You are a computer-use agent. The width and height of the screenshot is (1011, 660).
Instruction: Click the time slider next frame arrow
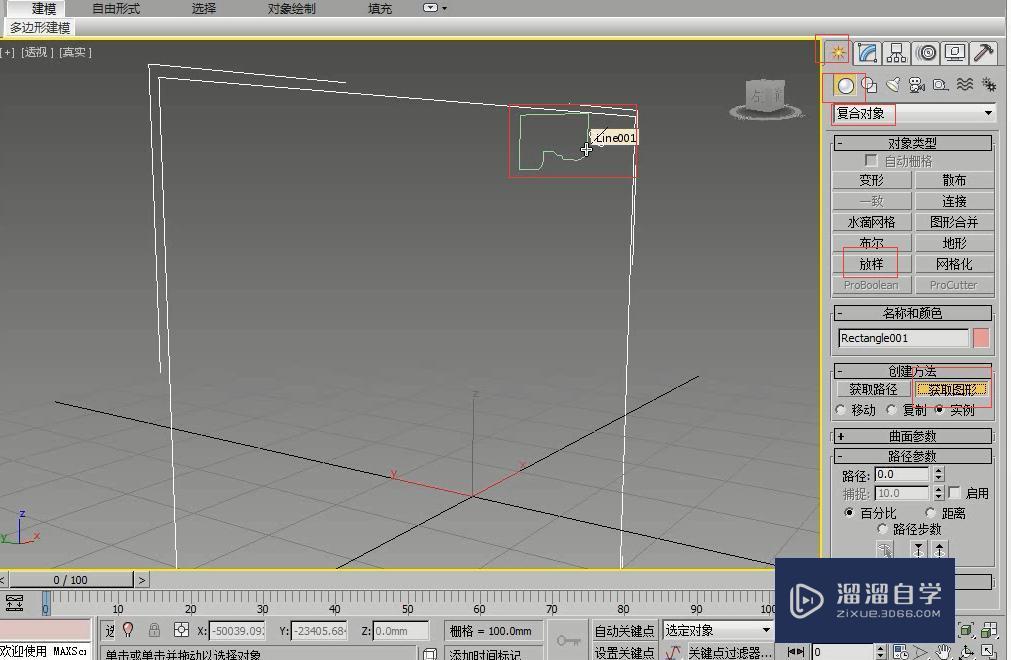[x=142, y=580]
